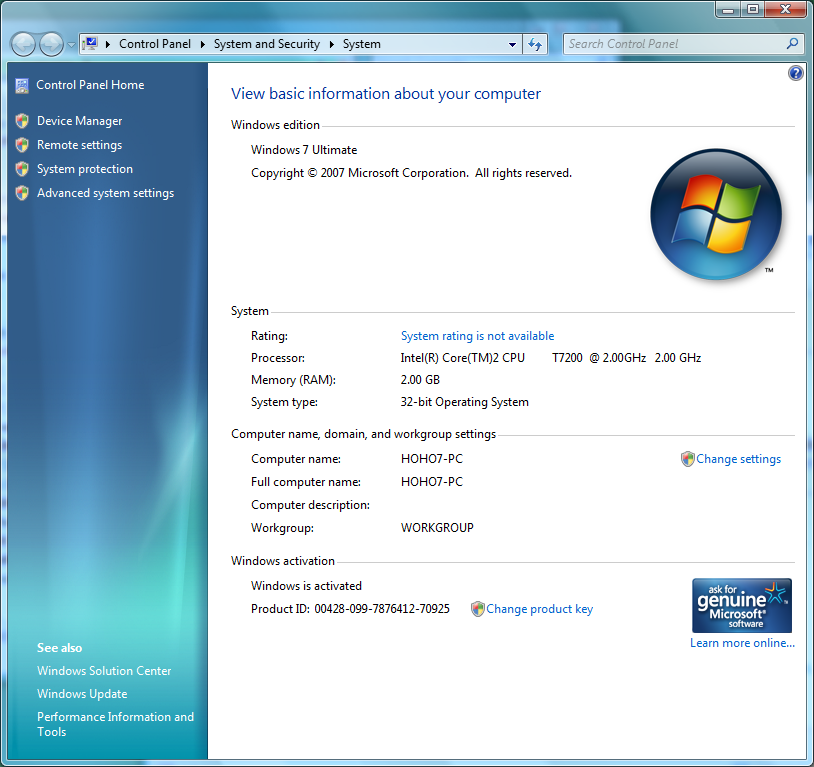Click the Full computer name value HOHO7-PC
This screenshot has width=814, height=767.
click(432, 482)
